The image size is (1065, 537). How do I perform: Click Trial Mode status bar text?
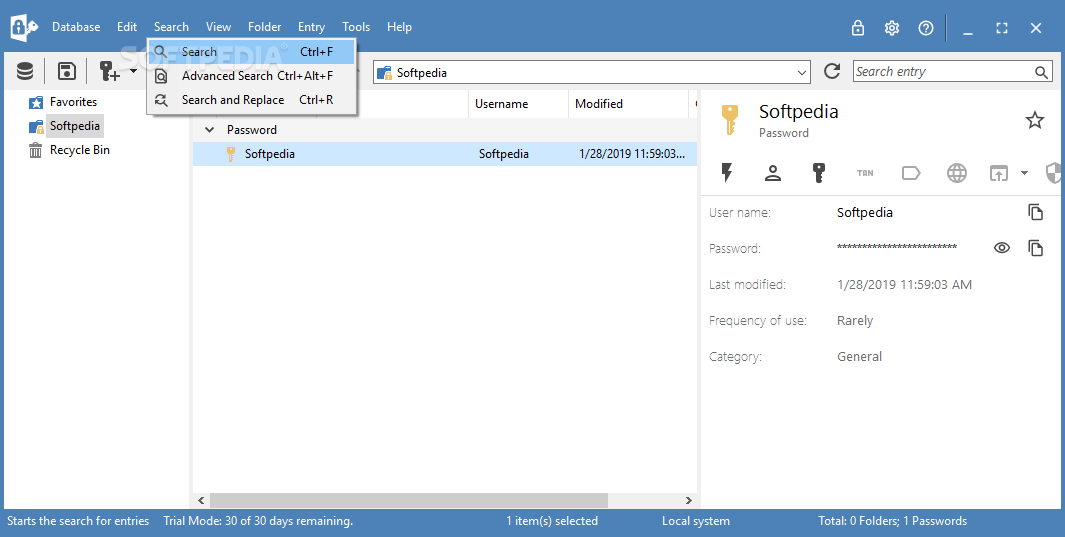click(258, 521)
